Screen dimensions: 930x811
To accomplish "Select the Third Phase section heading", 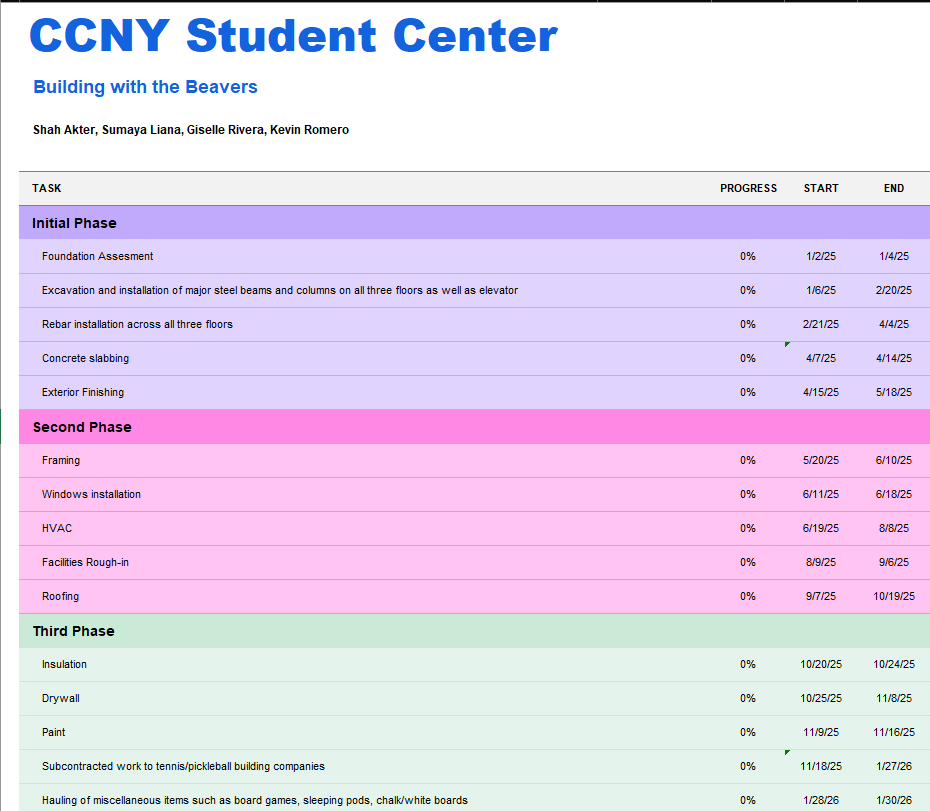I will point(74,631).
